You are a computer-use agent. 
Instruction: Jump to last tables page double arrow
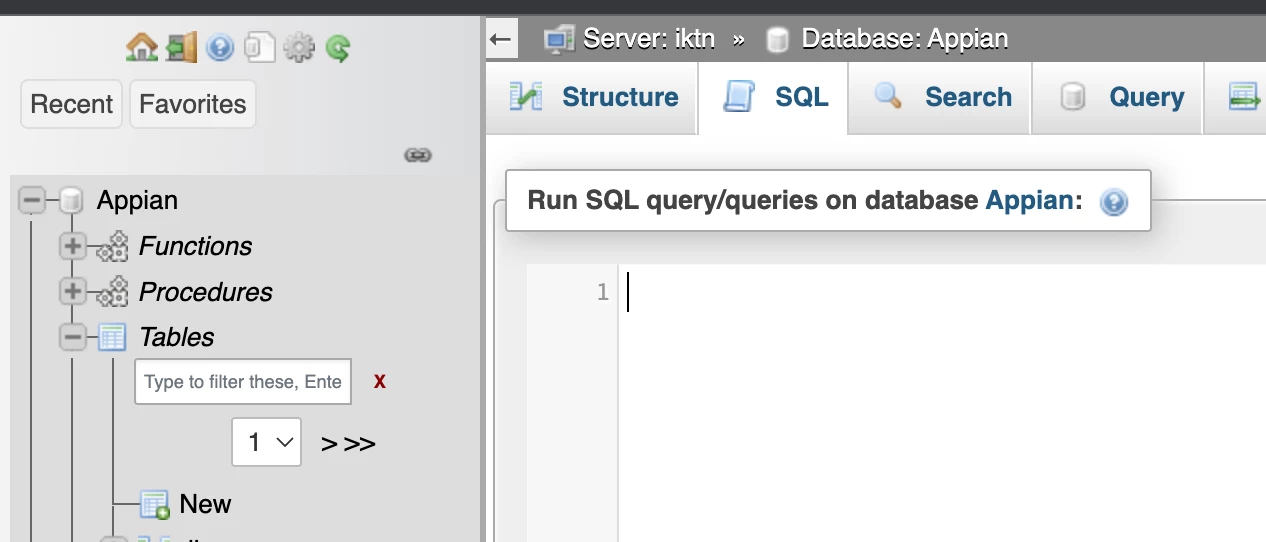(359, 444)
